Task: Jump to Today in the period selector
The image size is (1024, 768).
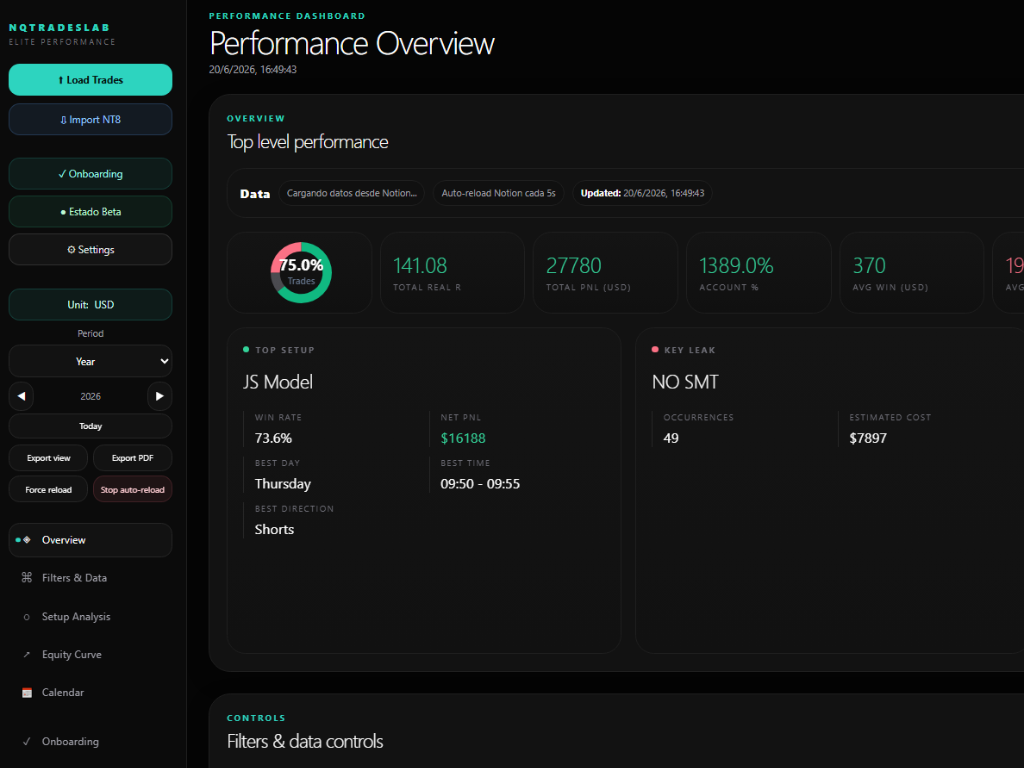Action: click(x=90, y=426)
